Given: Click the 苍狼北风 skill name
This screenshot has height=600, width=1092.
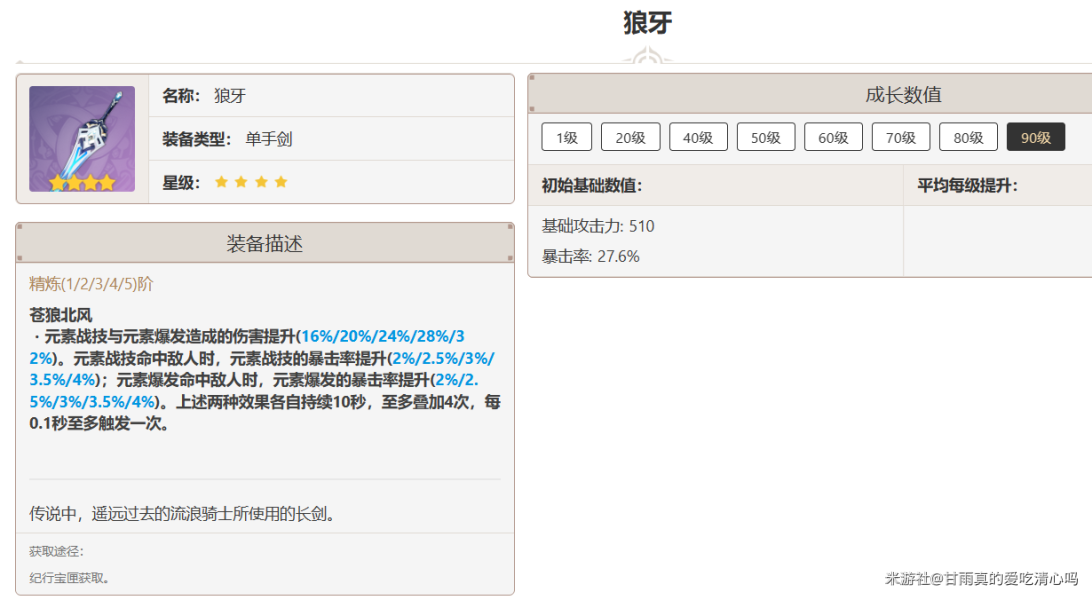Looking at the screenshot, I should click(x=61, y=315).
